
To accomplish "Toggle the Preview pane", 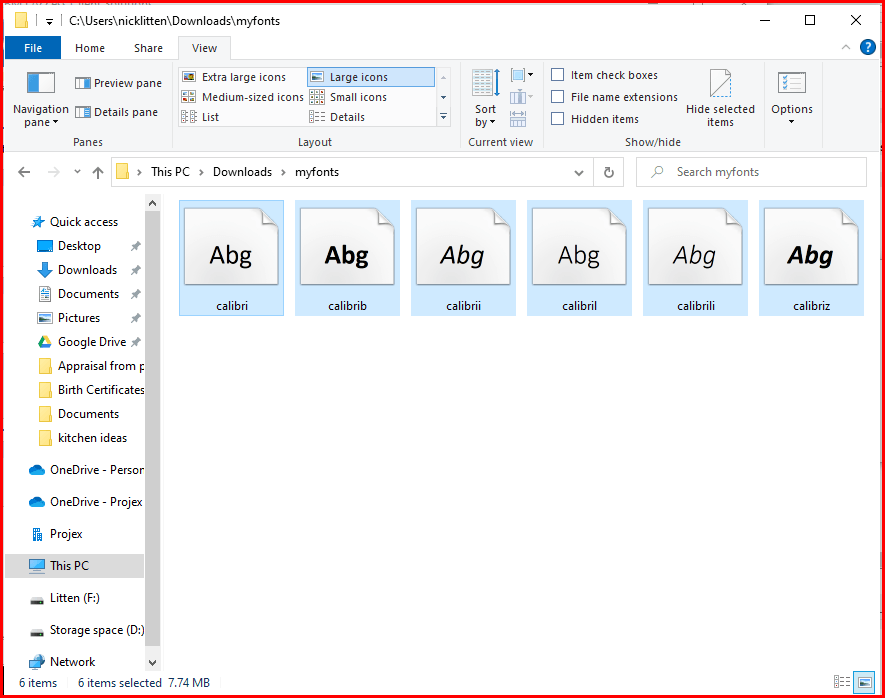I will [119, 83].
